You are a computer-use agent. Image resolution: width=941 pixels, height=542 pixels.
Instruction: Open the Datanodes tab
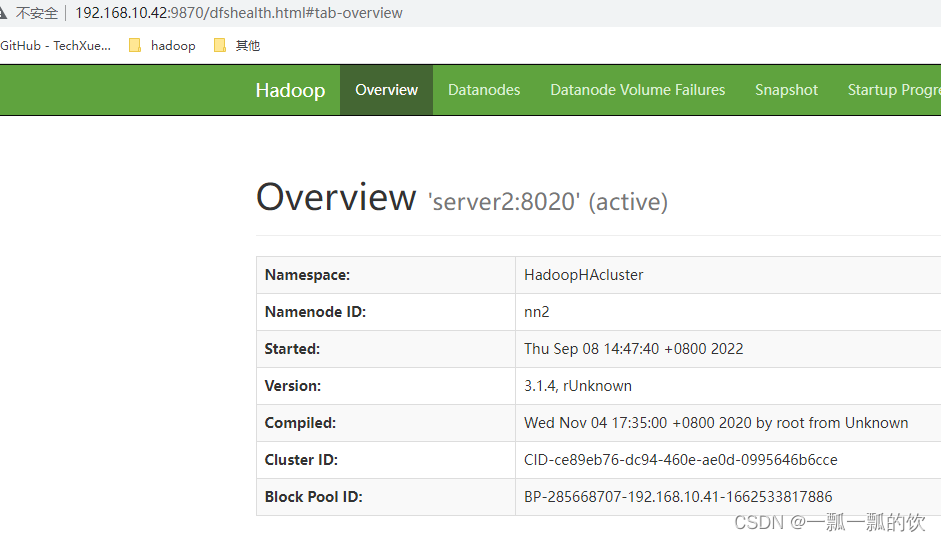click(x=484, y=90)
